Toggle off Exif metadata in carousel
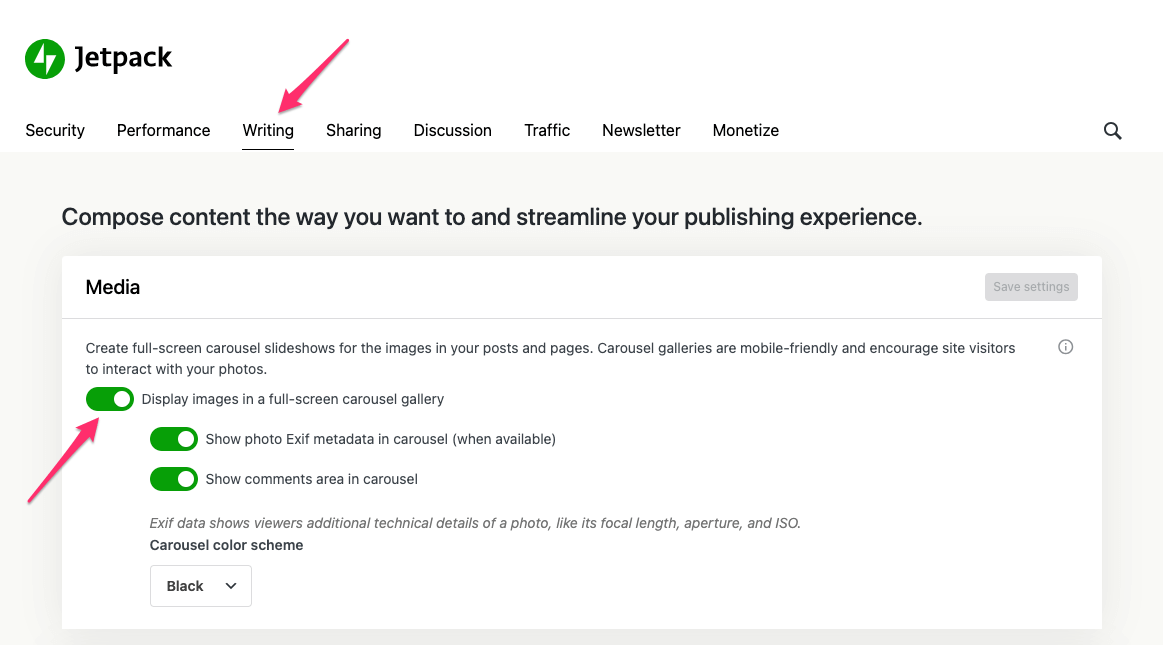 174,439
